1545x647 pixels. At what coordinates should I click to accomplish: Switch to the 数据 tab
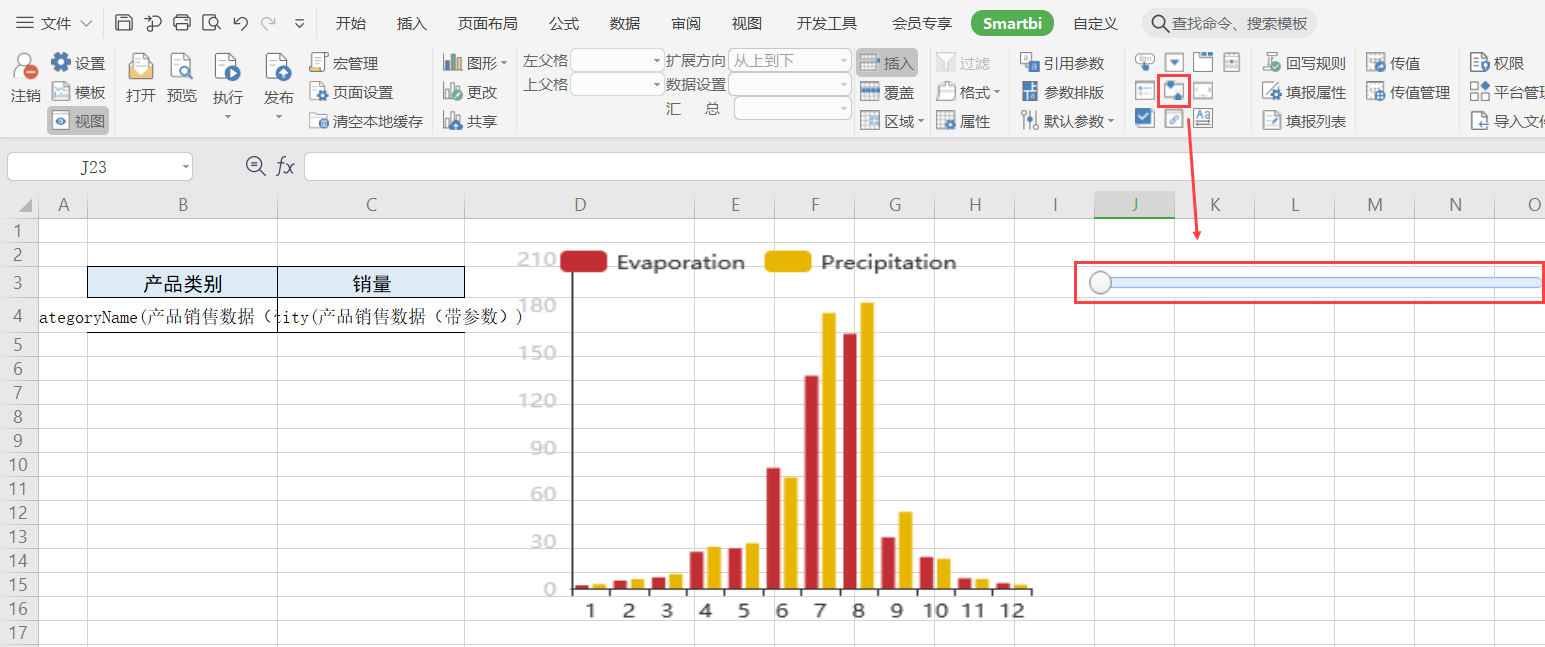coord(625,23)
